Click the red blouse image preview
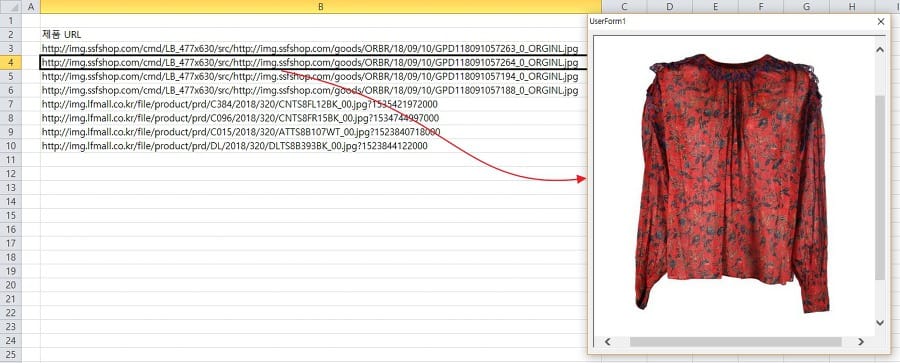 tap(732, 183)
